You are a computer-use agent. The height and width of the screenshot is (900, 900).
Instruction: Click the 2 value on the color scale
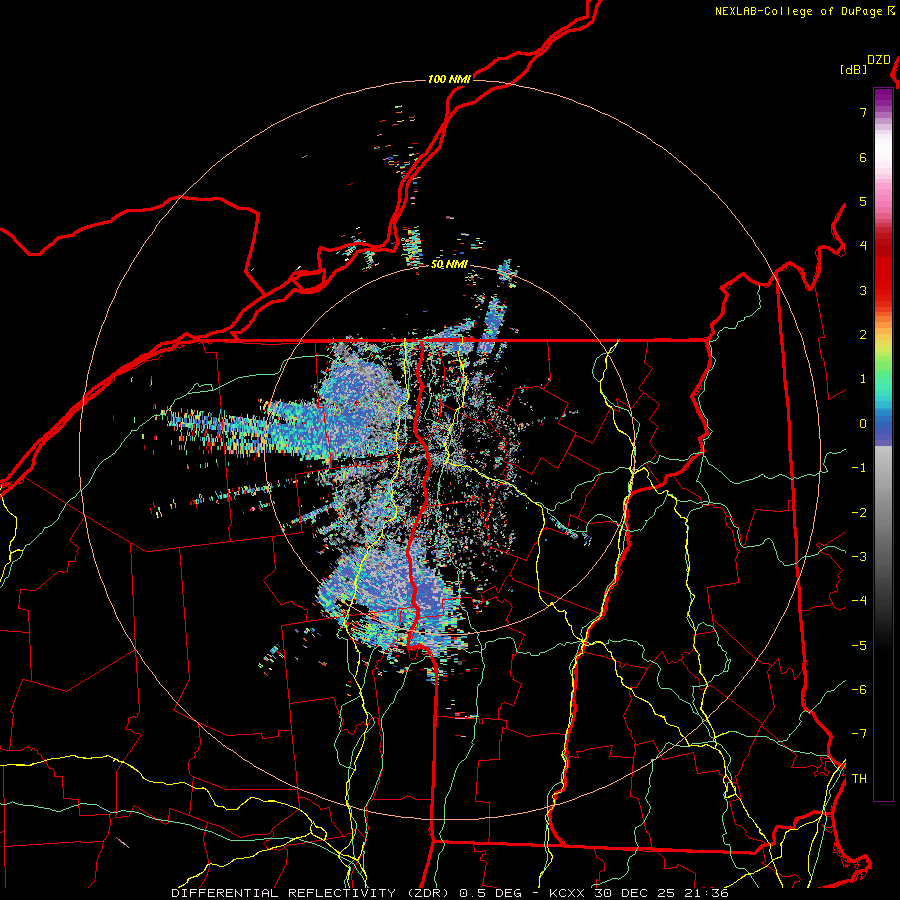(x=863, y=335)
